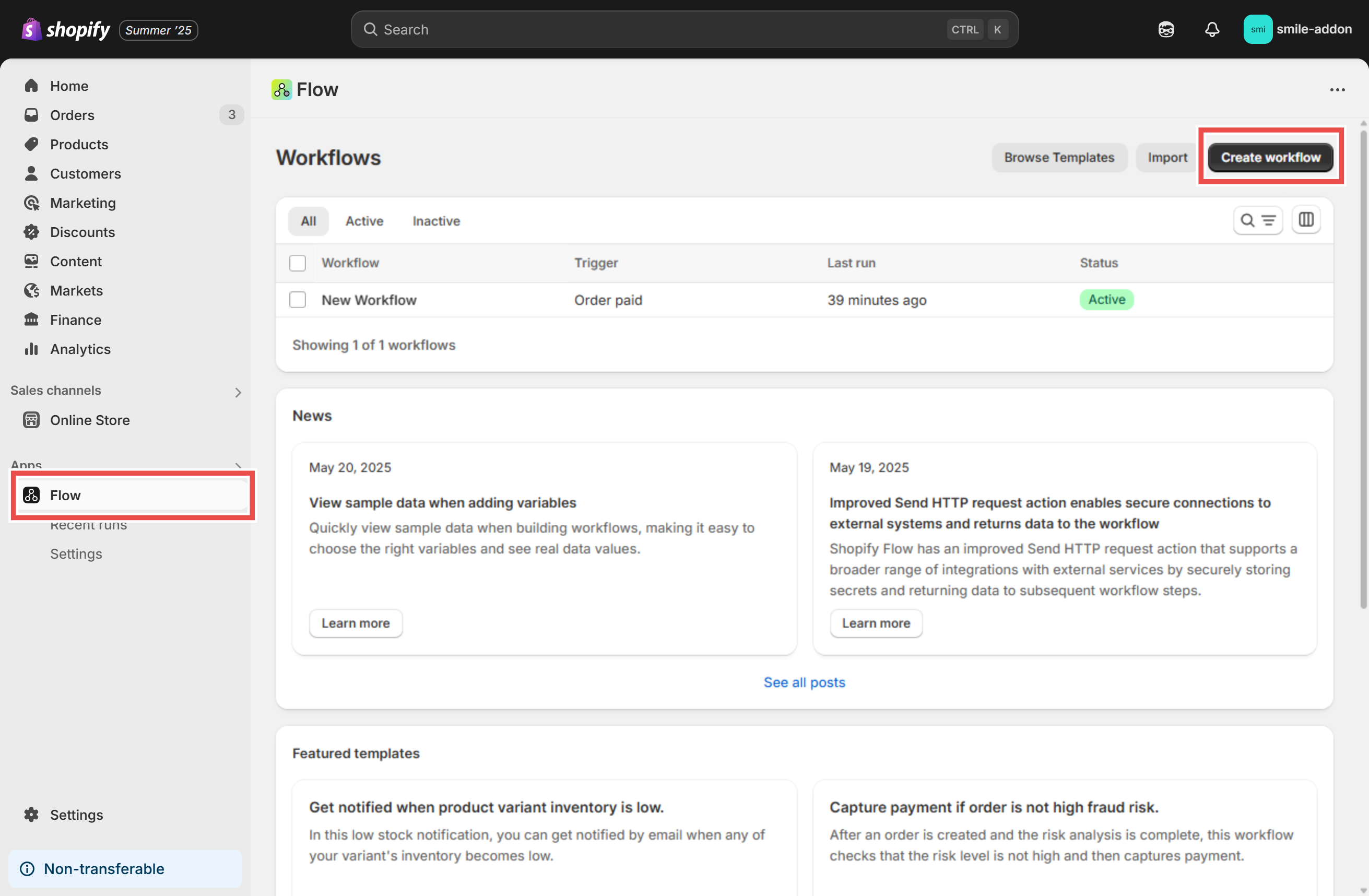The height and width of the screenshot is (896, 1369).
Task: Click the search magnifier icon in top bar
Action: pyautogui.click(x=370, y=29)
